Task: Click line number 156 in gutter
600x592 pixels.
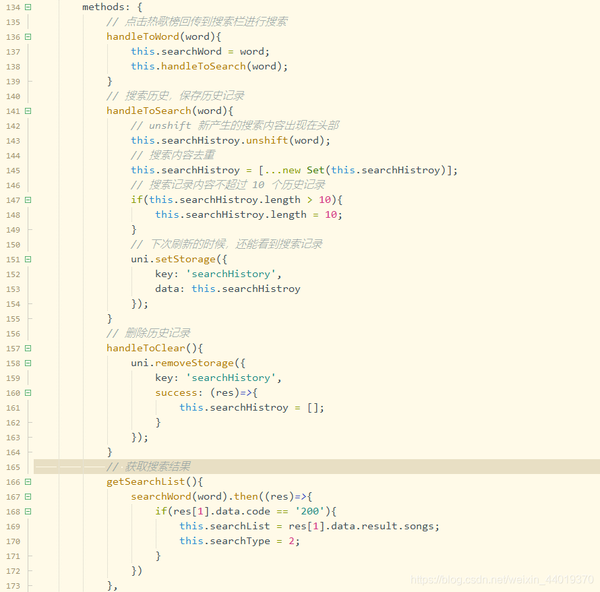Action: [x=13, y=334]
